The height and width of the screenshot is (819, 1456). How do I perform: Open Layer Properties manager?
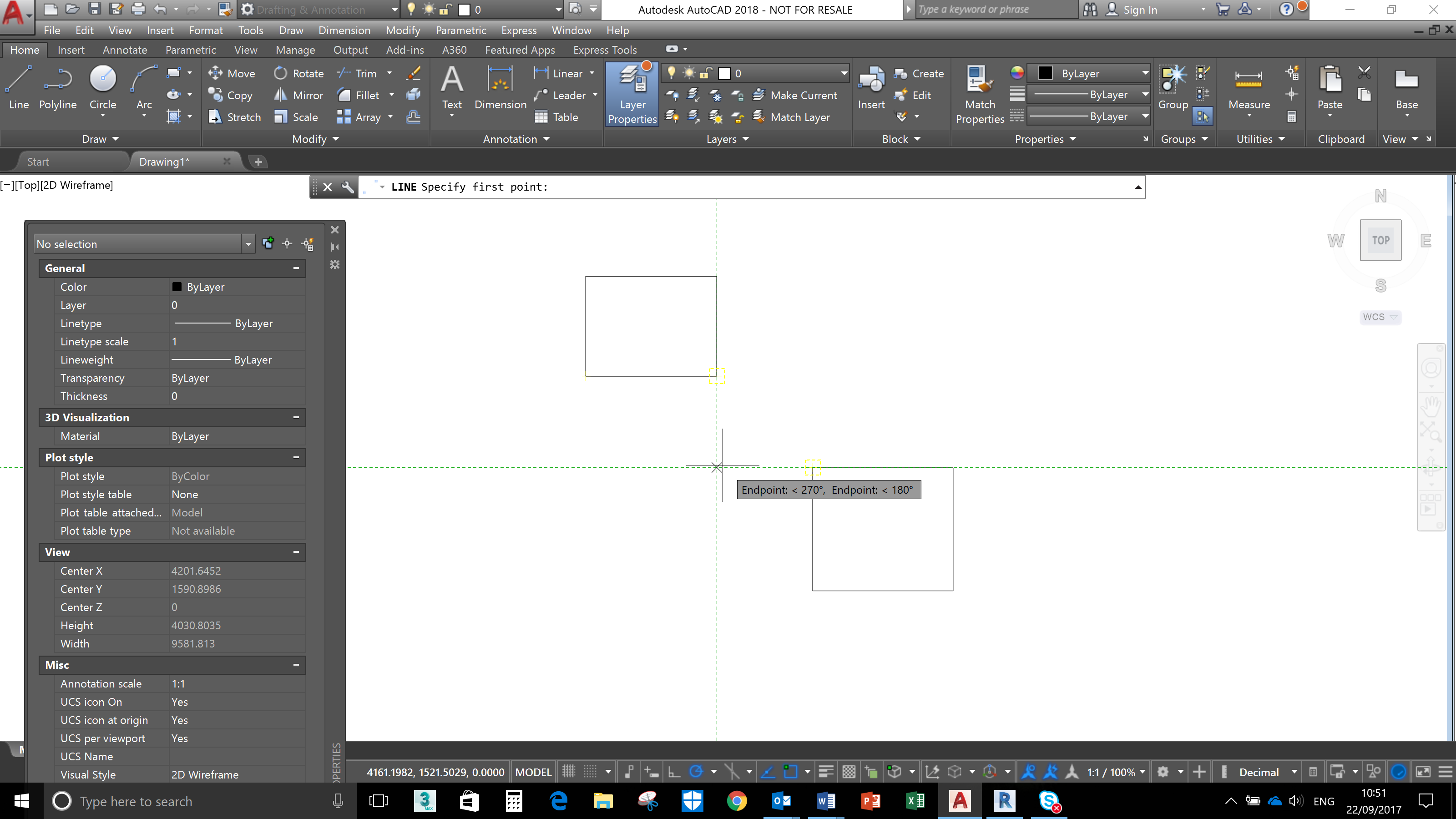click(632, 94)
